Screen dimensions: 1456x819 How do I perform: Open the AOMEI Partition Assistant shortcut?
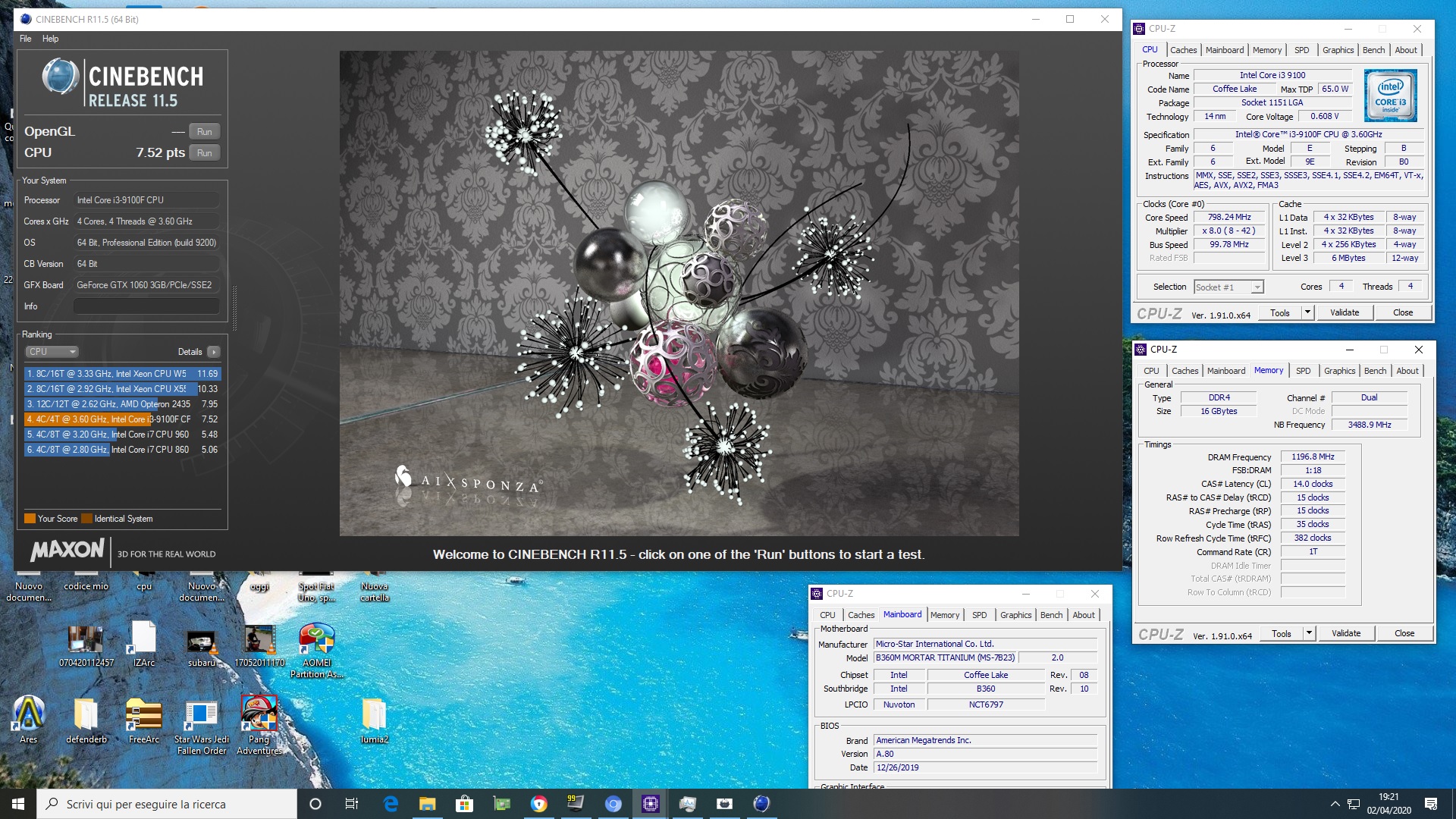(316, 650)
